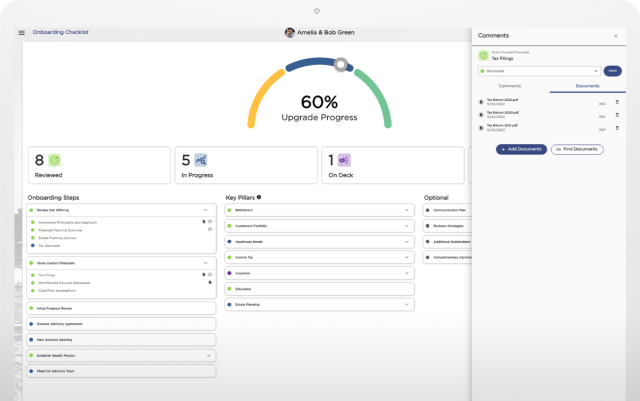Click Onboarding Checklist link
The image size is (640, 401).
pos(60,32)
